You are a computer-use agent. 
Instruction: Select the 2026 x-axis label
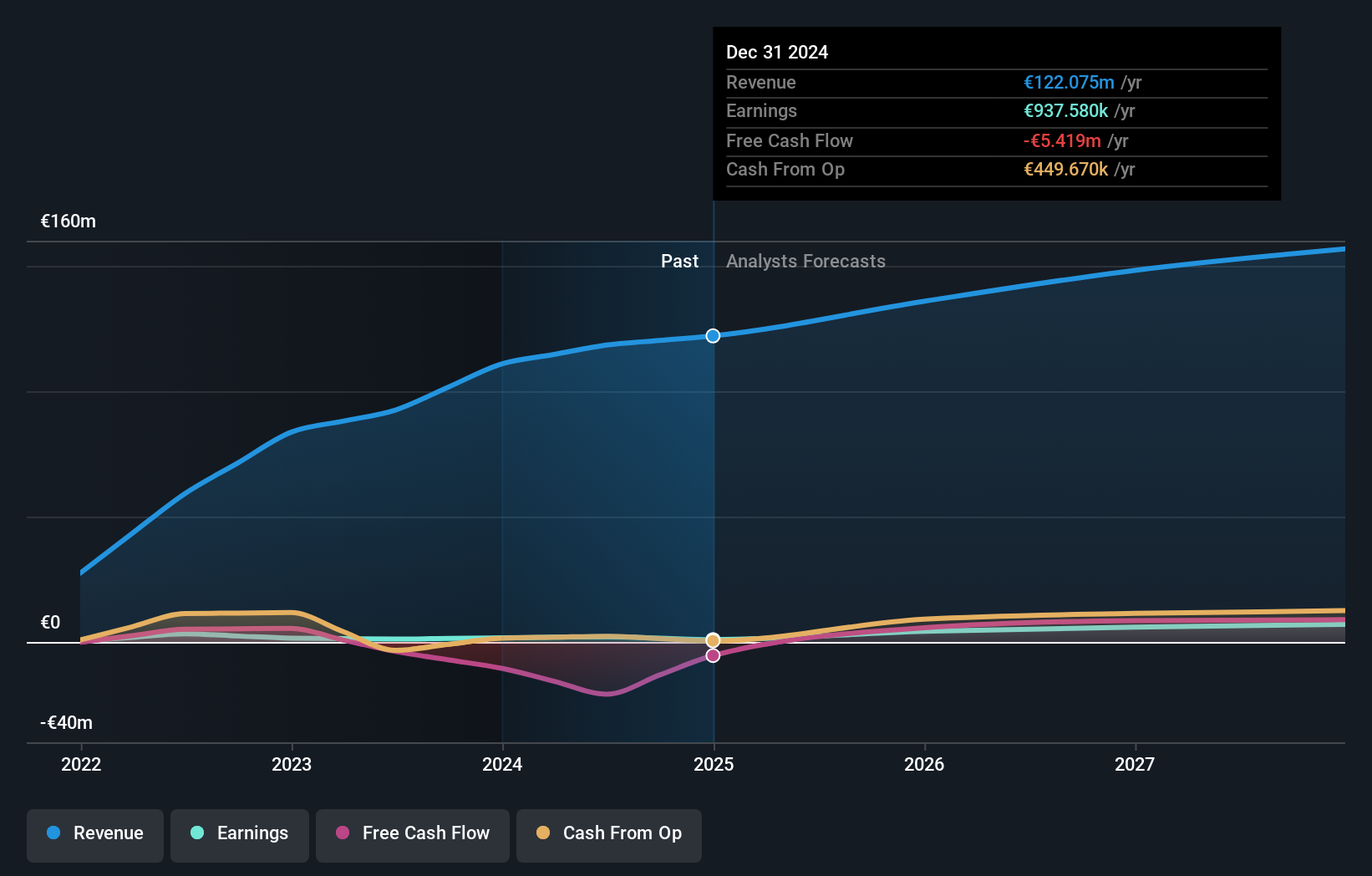tap(924, 764)
